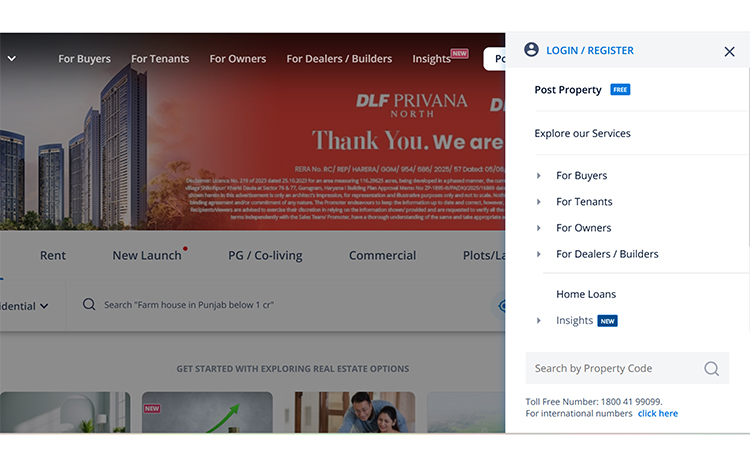This screenshot has width=750, height=450.
Task: Focus the Search by Property Code field
Action: [x=627, y=368]
